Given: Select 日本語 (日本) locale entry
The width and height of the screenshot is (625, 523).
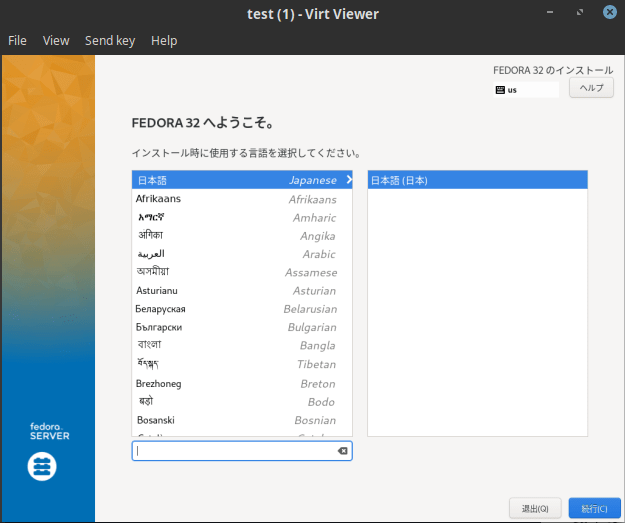Looking at the screenshot, I should tap(478, 180).
